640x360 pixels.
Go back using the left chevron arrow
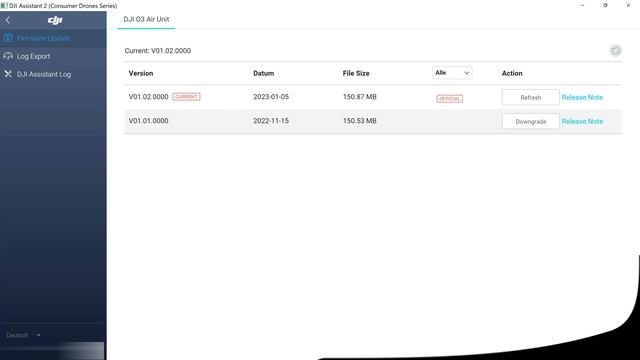click(7, 20)
